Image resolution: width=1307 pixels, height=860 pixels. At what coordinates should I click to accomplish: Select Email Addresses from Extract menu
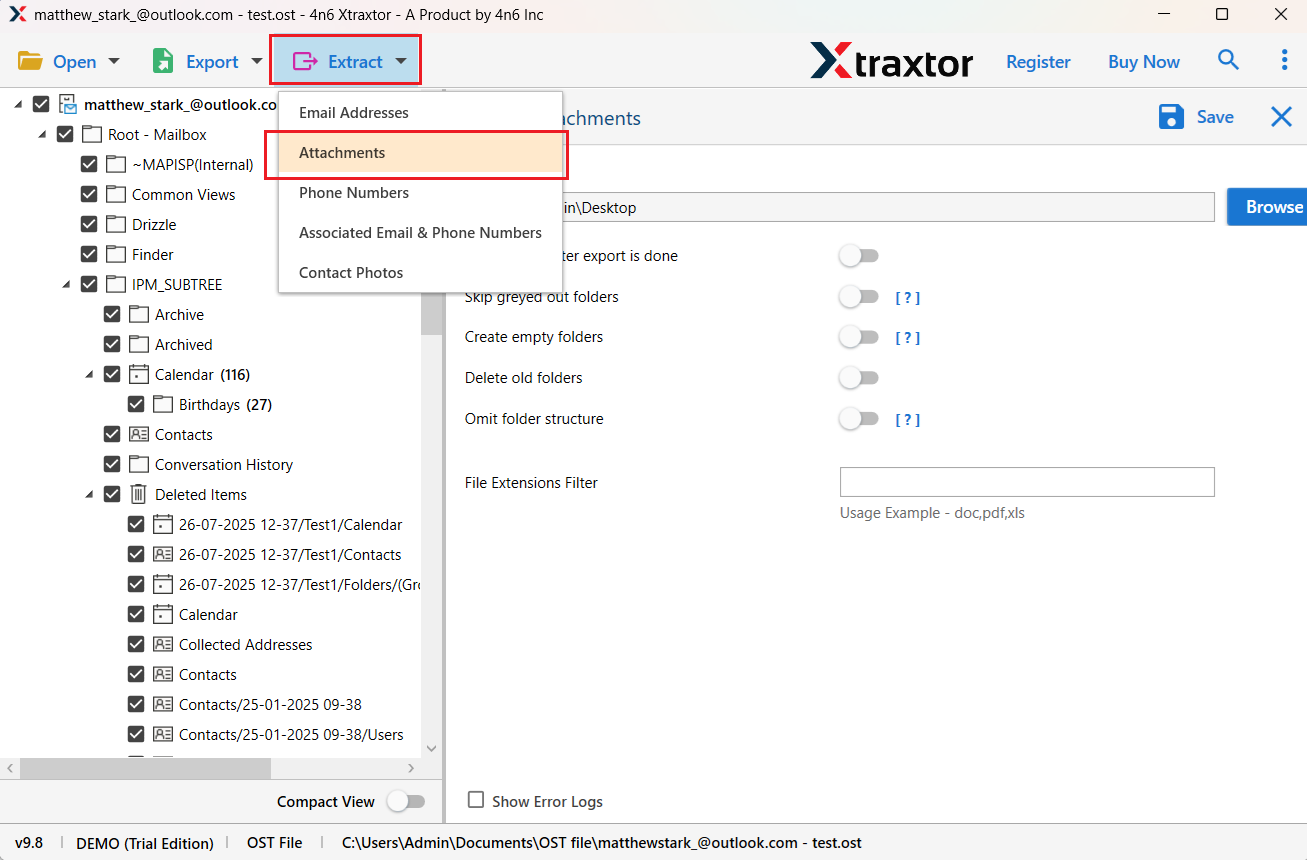(x=420, y=113)
